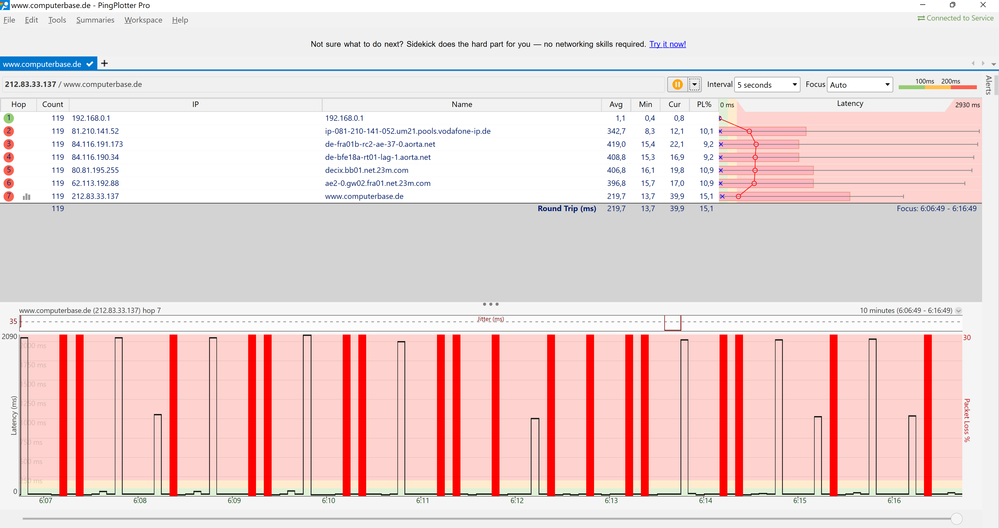The height and width of the screenshot is (528, 999).
Task: Click the timeline graph at the 6:10 label
Action: 328,501
